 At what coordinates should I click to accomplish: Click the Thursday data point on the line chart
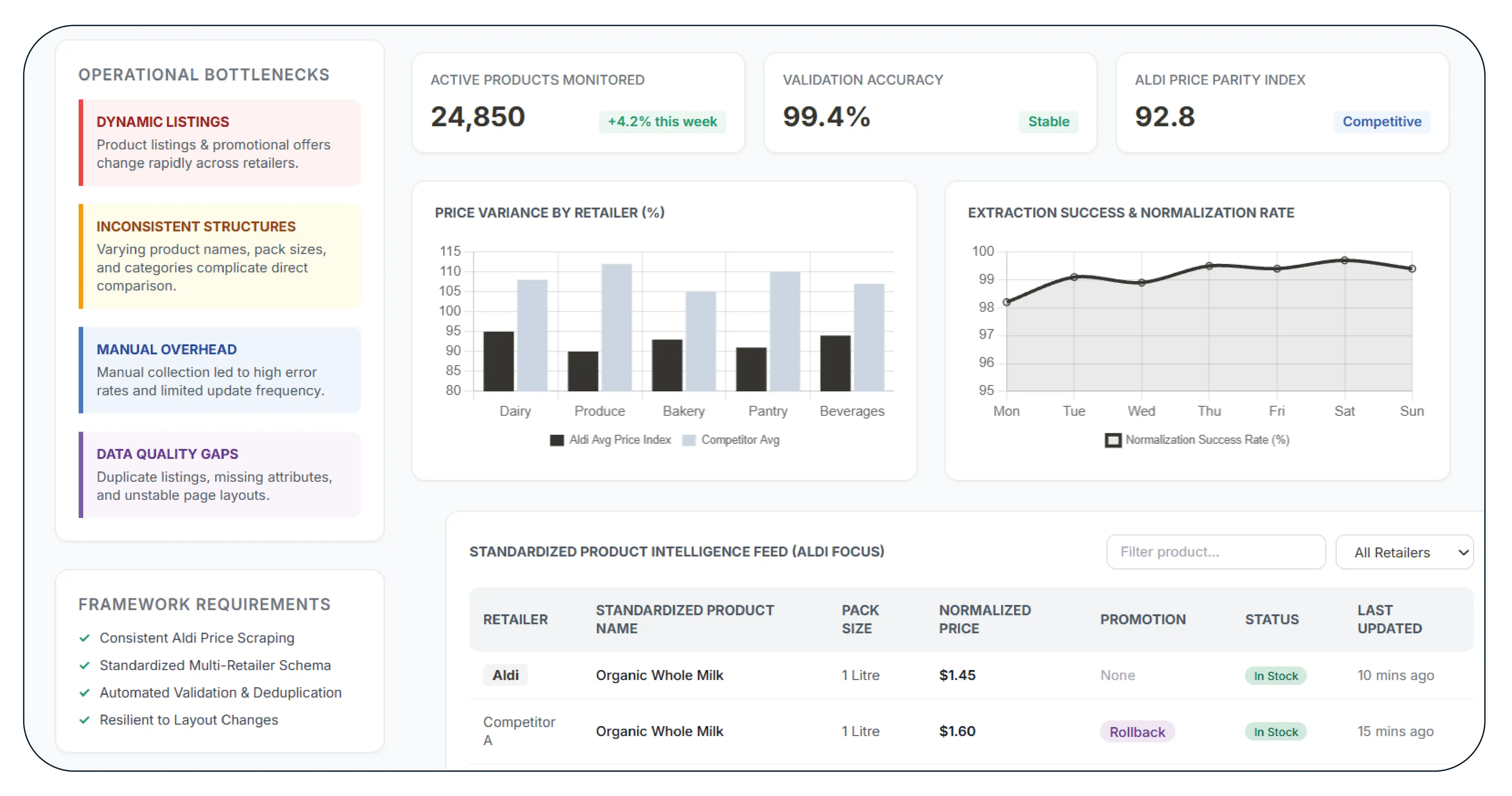(x=1209, y=266)
